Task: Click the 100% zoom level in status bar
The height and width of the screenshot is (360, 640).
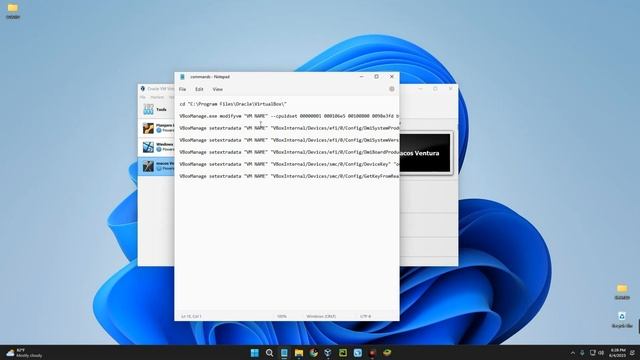Action: [x=282, y=316]
